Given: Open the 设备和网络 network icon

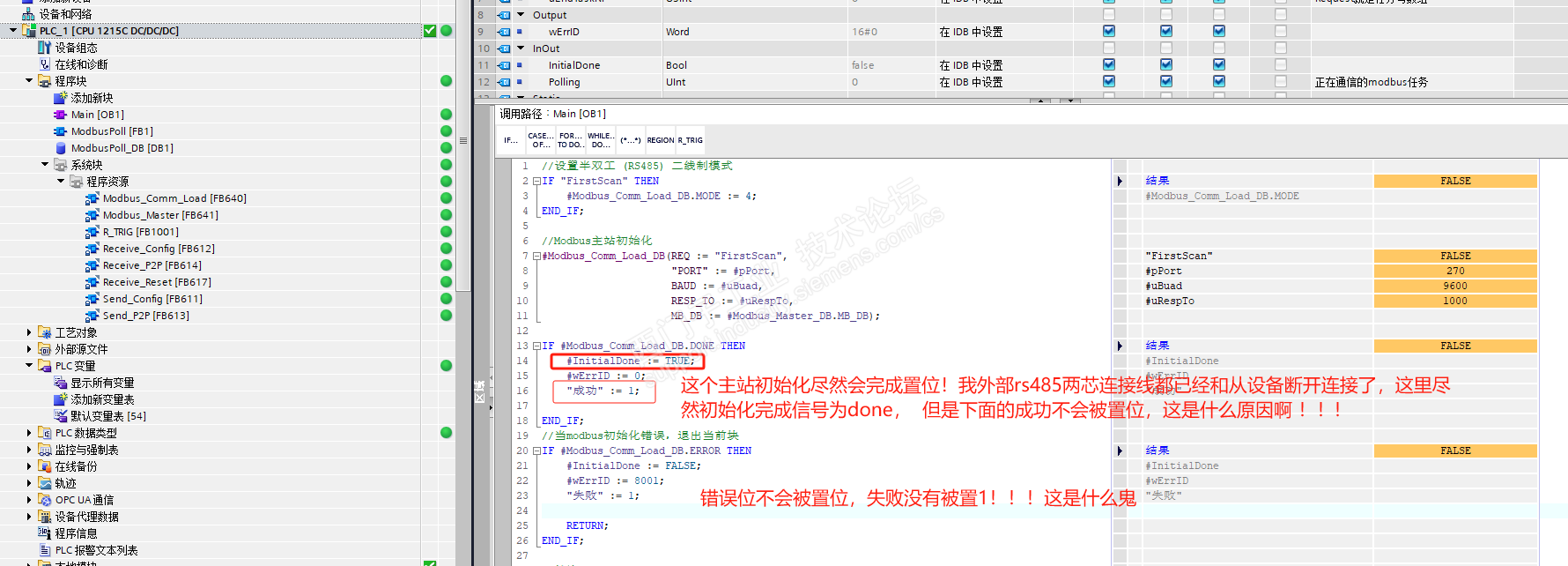Looking at the screenshot, I should [x=29, y=14].
